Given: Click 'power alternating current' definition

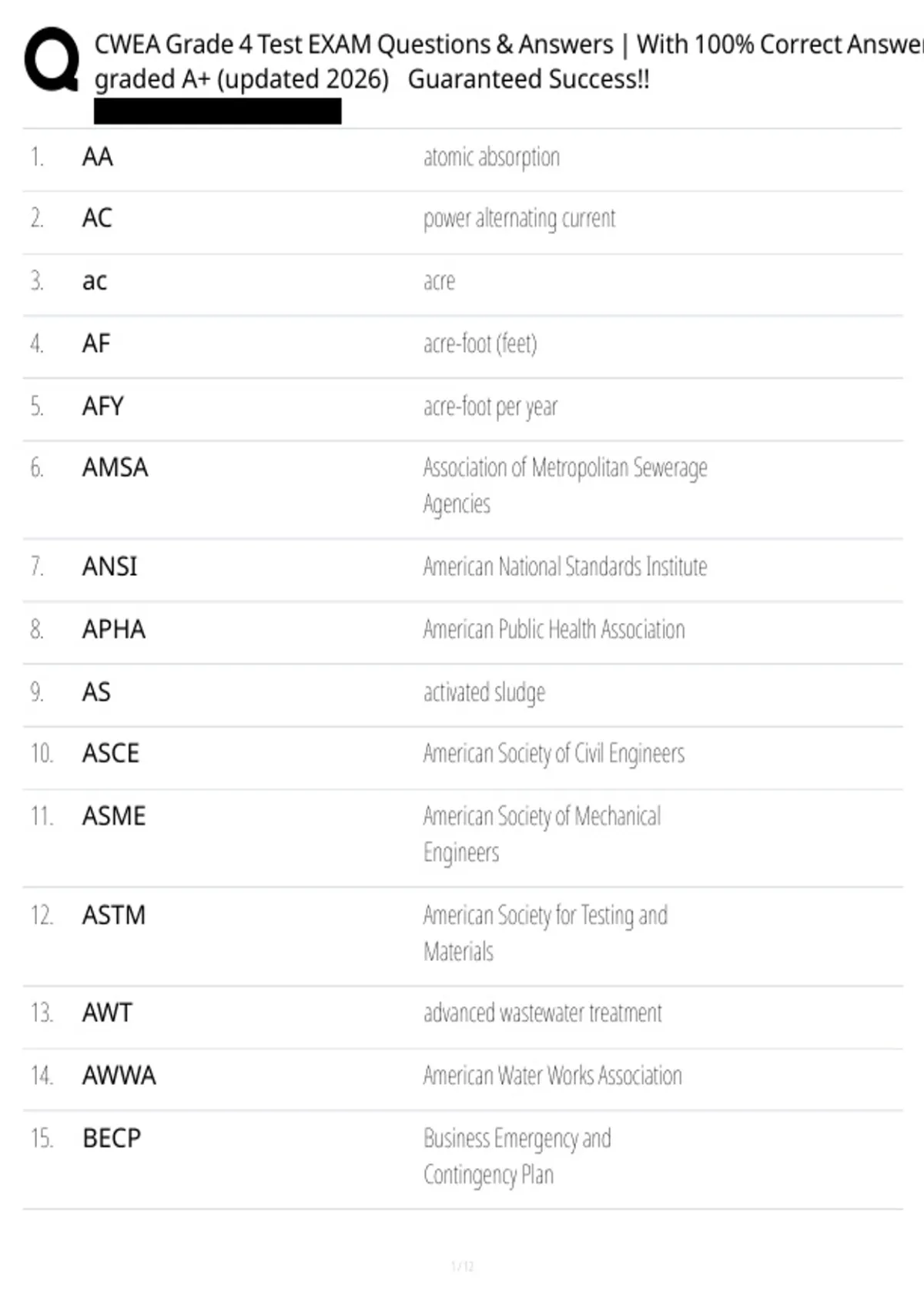Looking at the screenshot, I should click(519, 219).
